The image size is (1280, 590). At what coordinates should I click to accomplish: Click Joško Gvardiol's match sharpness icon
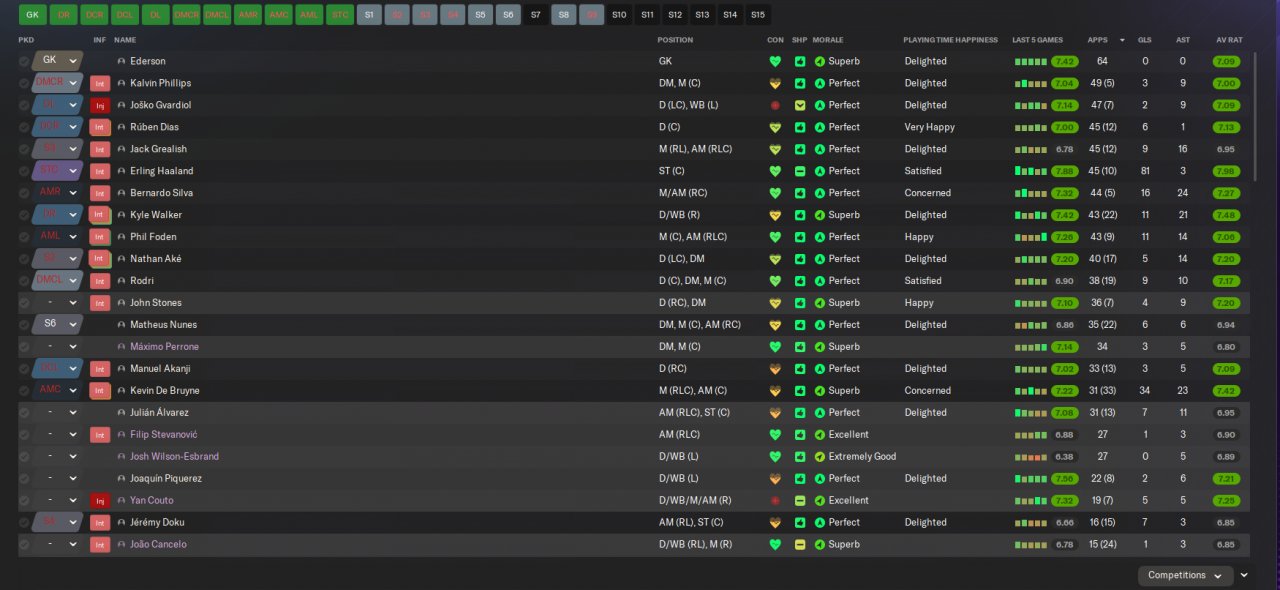(800, 105)
